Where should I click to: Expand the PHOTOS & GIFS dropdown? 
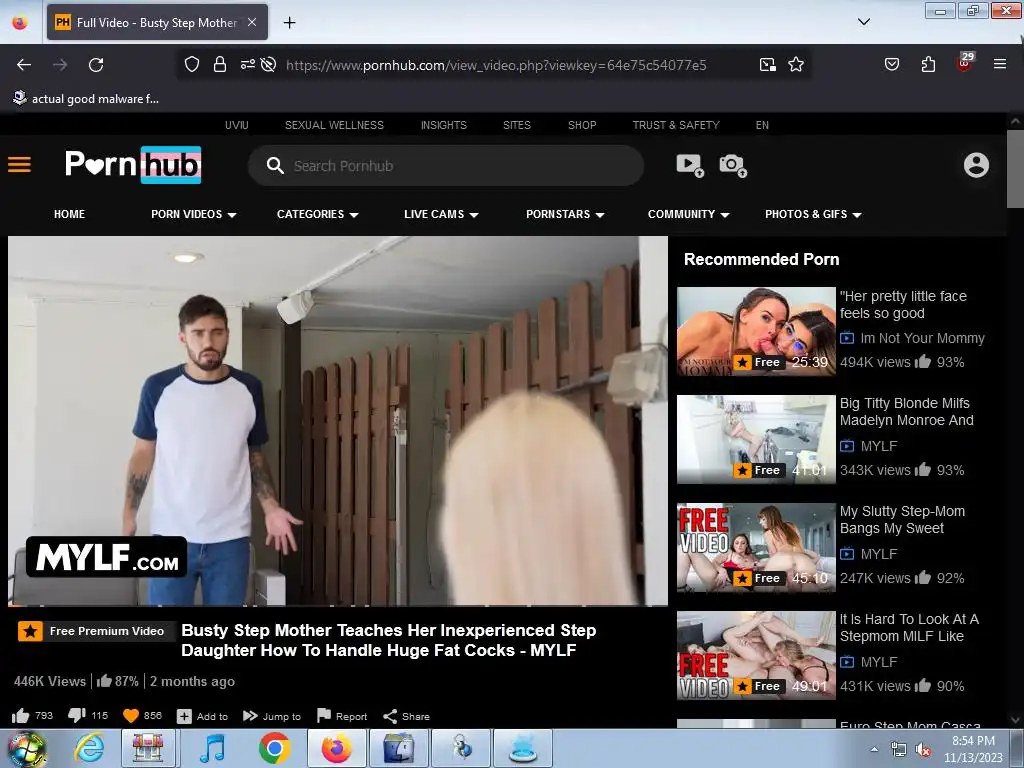coord(813,214)
